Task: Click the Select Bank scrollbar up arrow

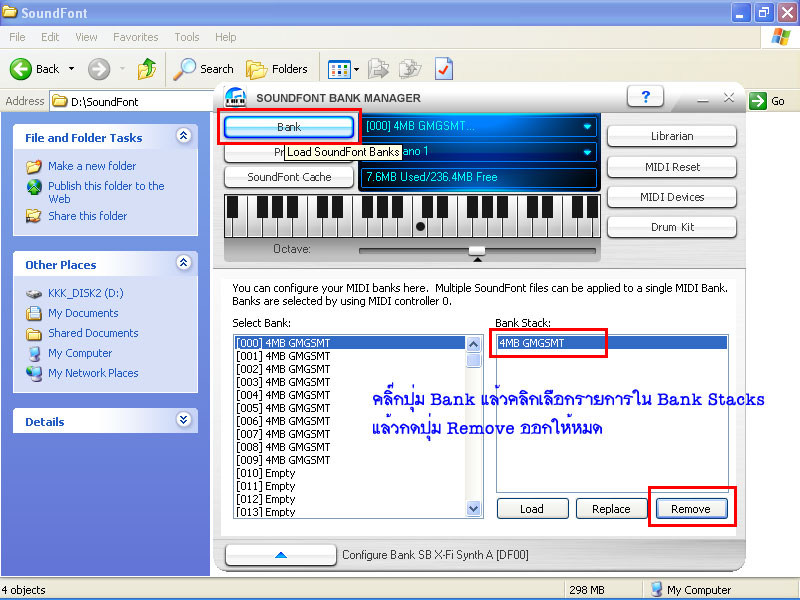Action: (x=473, y=344)
